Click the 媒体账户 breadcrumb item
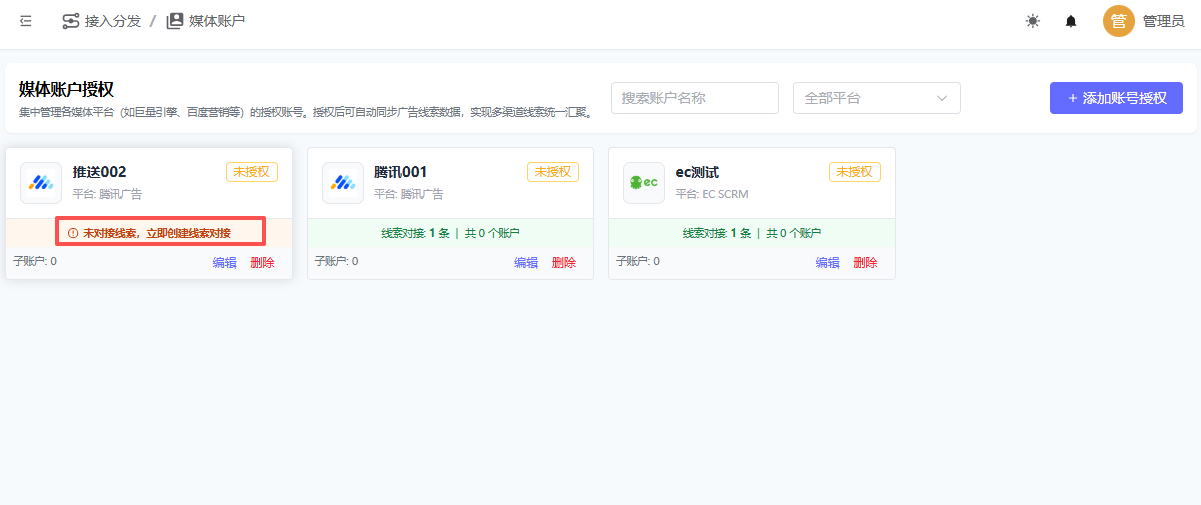This screenshot has height=505, width=1201. pos(217,21)
